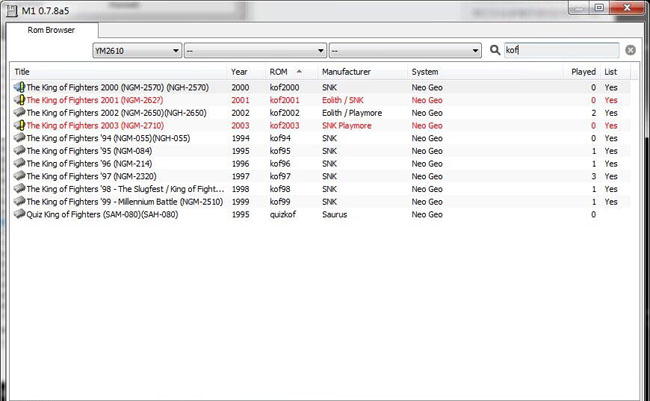Click the chip icon beside King of Fighters '94
Image resolution: width=650 pixels, height=401 pixels.
coord(19,138)
